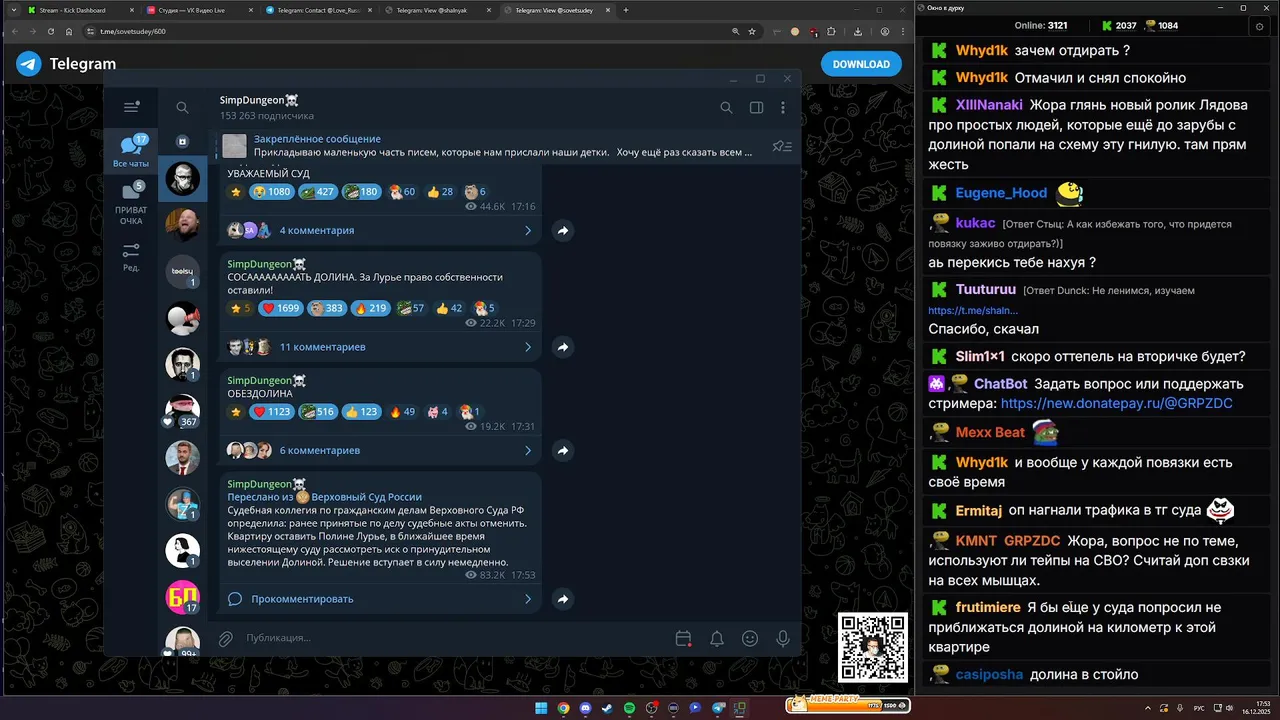This screenshot has width=1280, height=720.
Task: Toggle the fire reaction with 219
Action: click(371, 308)
